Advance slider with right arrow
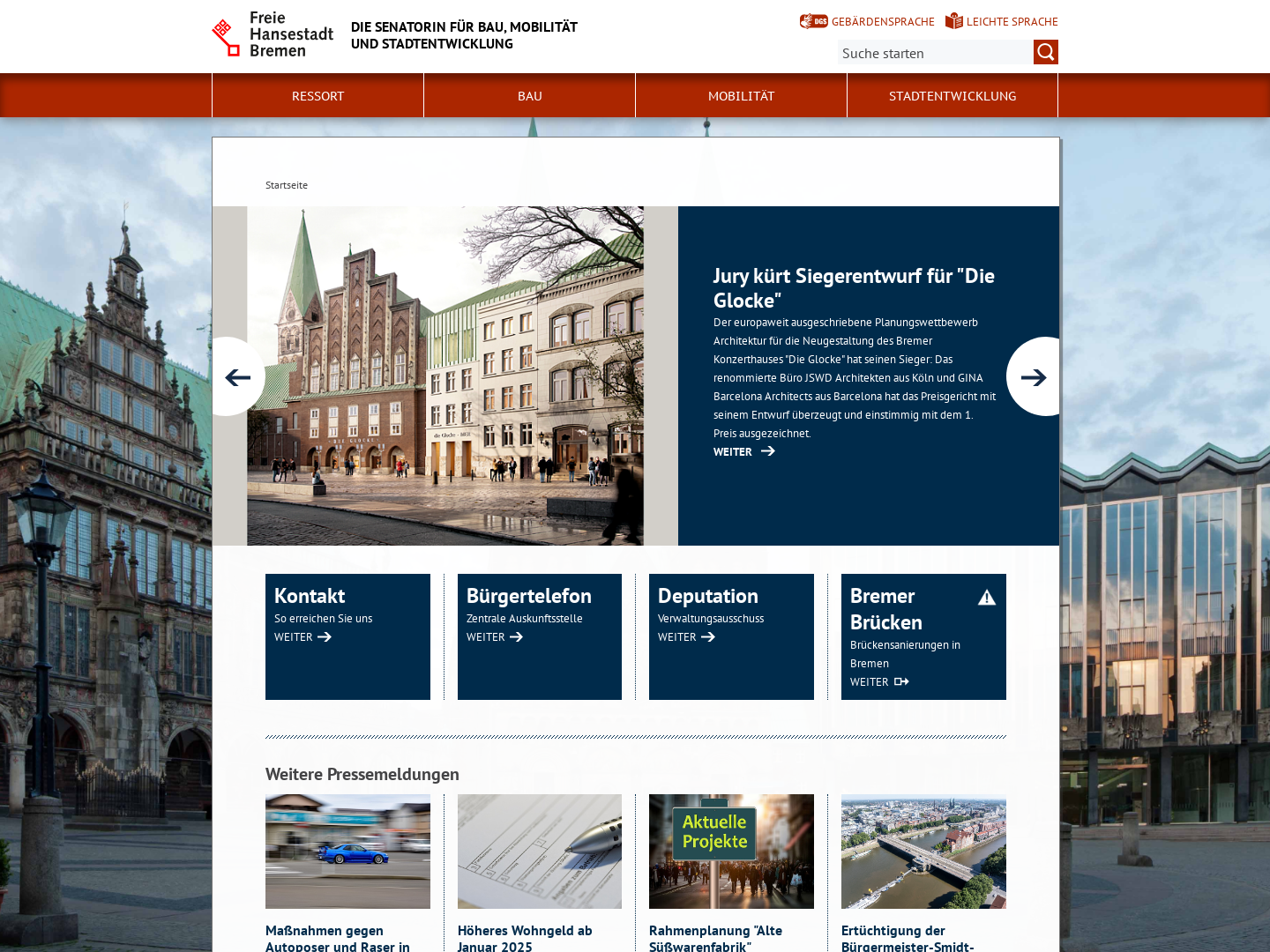The height and width of the screenshot is (952, 1270). tap(1034, 377)
